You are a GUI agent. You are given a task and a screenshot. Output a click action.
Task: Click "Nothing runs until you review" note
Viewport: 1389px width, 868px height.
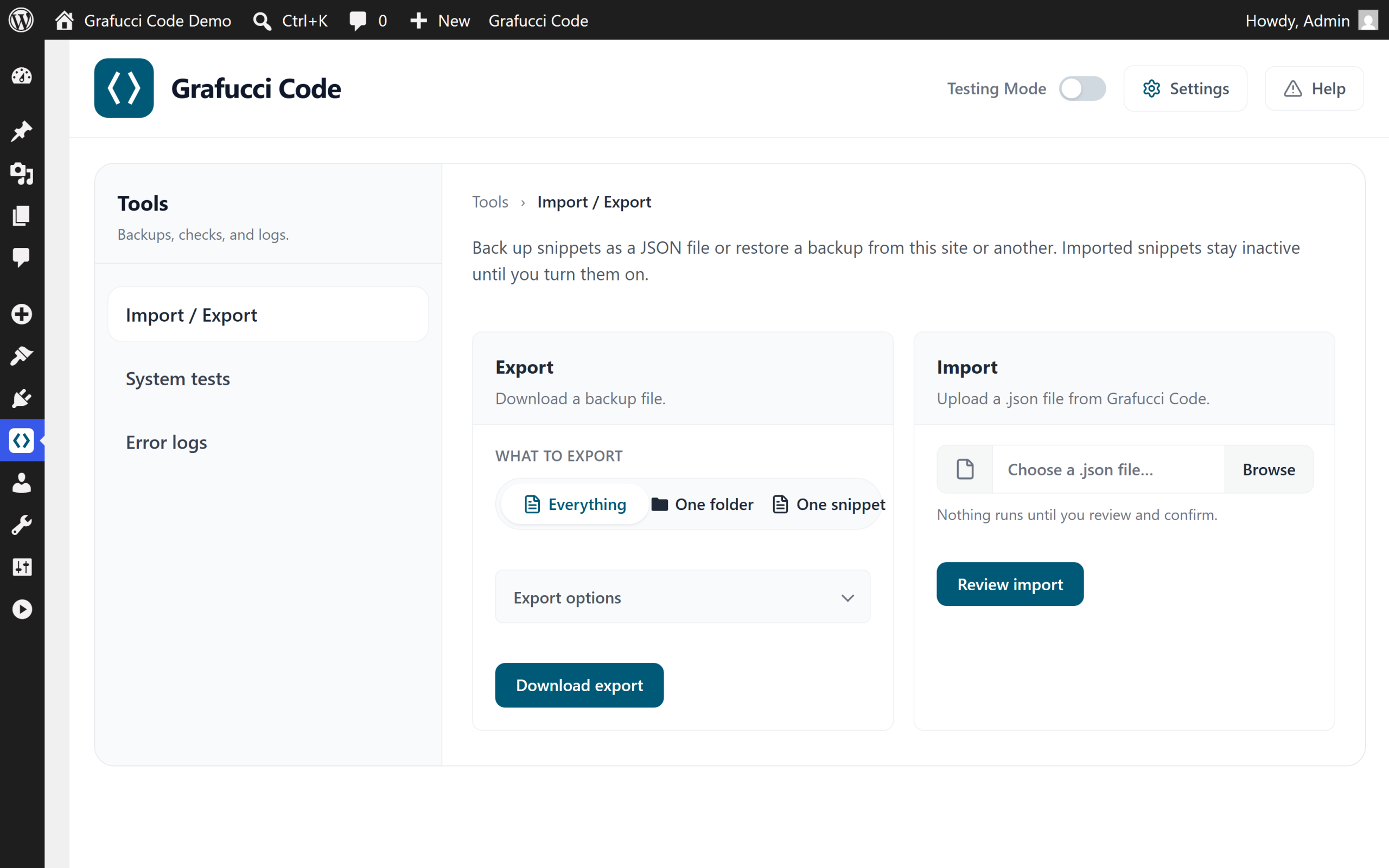point(1077,514)
